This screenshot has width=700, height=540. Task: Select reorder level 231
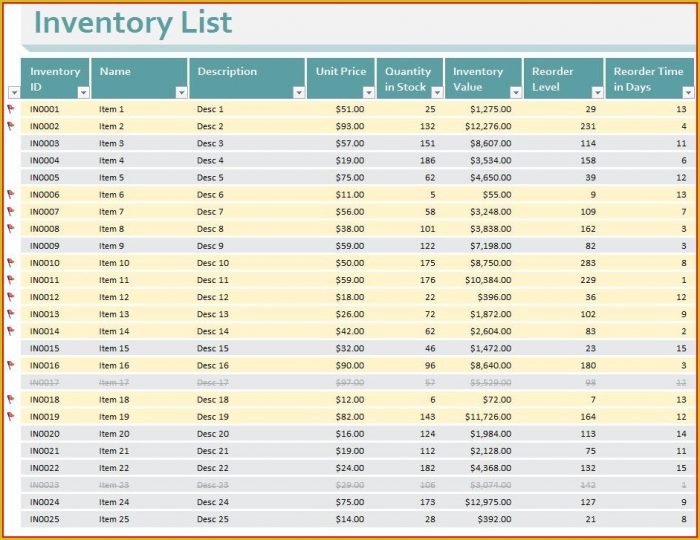coord(588,126)
